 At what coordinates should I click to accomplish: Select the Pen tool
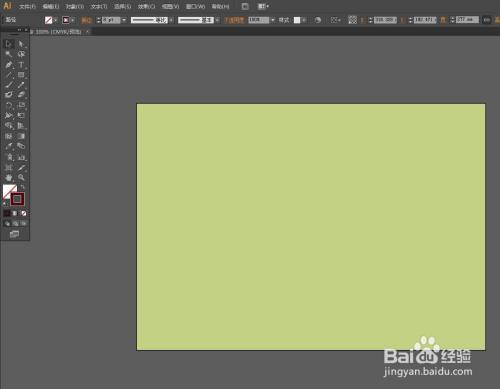click(x=8, y=65)
